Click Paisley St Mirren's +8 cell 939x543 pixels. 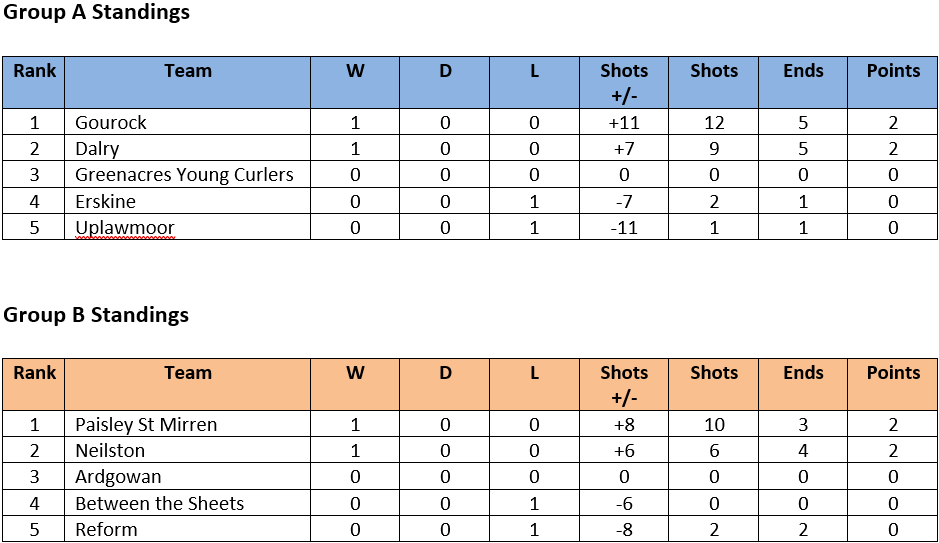click(624, 425)
